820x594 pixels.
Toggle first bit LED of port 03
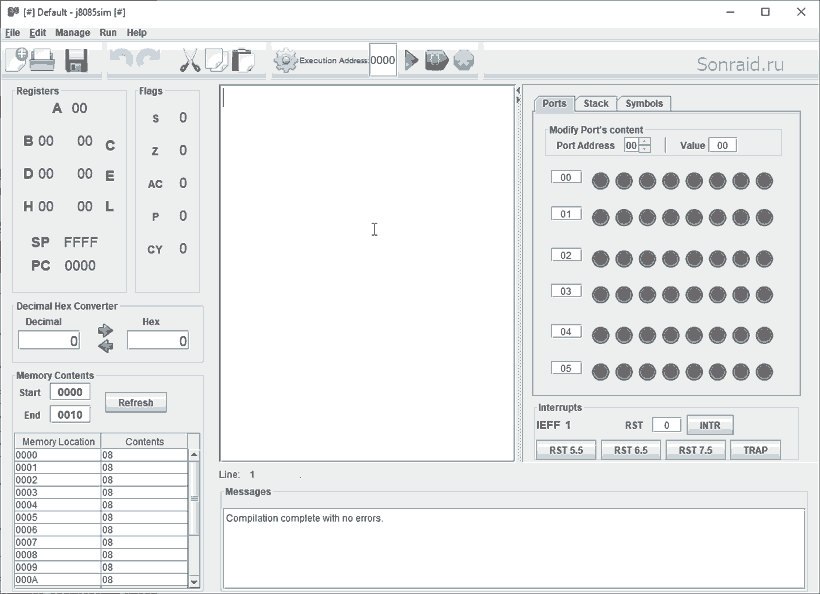coord(600,295)
